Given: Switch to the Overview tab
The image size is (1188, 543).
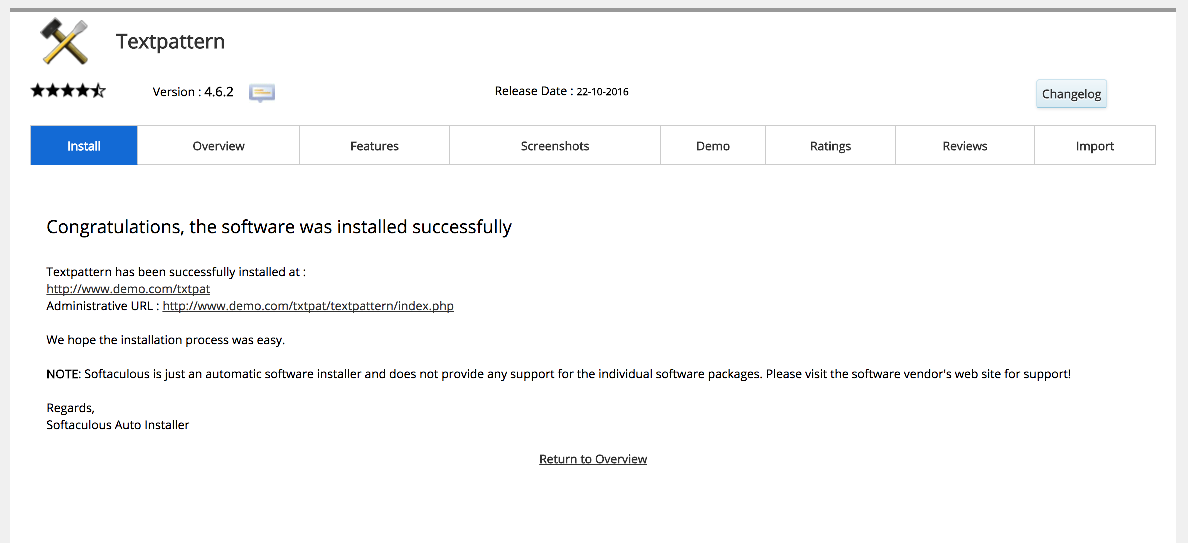Looking at the screenshot, I should [x=218, y=145].
